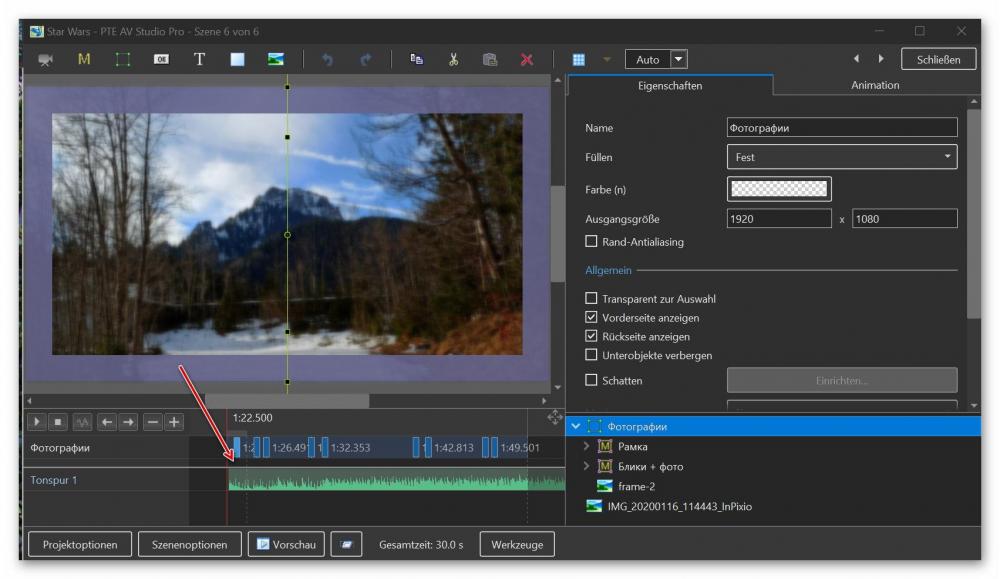
Task: Switch to the Animation tab
Action: coord(875,85)
